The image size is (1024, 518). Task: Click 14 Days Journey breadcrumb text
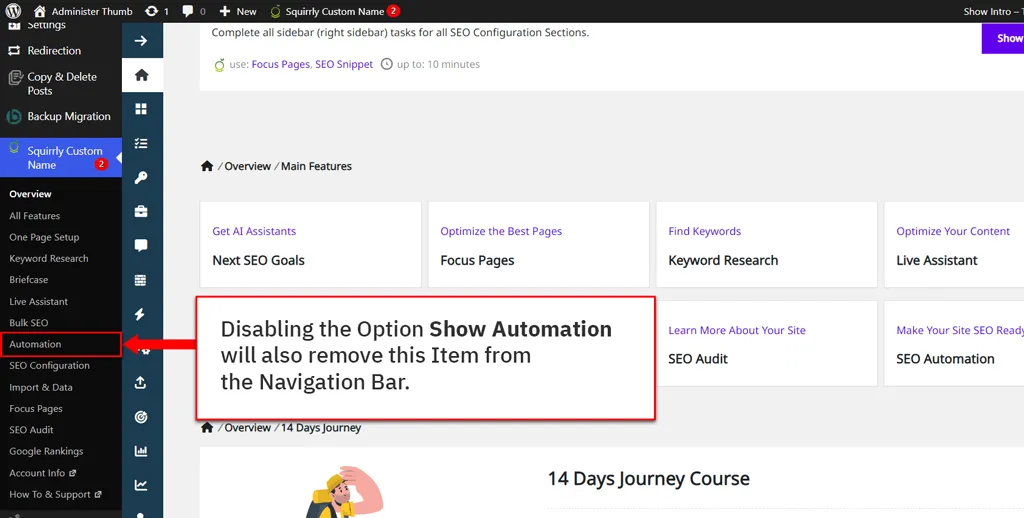[321, 427]
